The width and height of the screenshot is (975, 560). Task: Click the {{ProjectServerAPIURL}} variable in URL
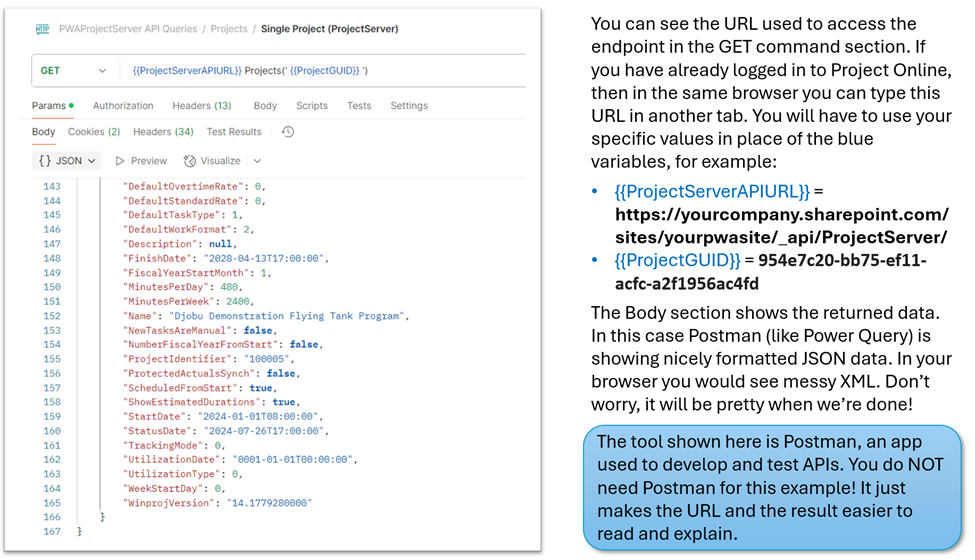(187, 71)
